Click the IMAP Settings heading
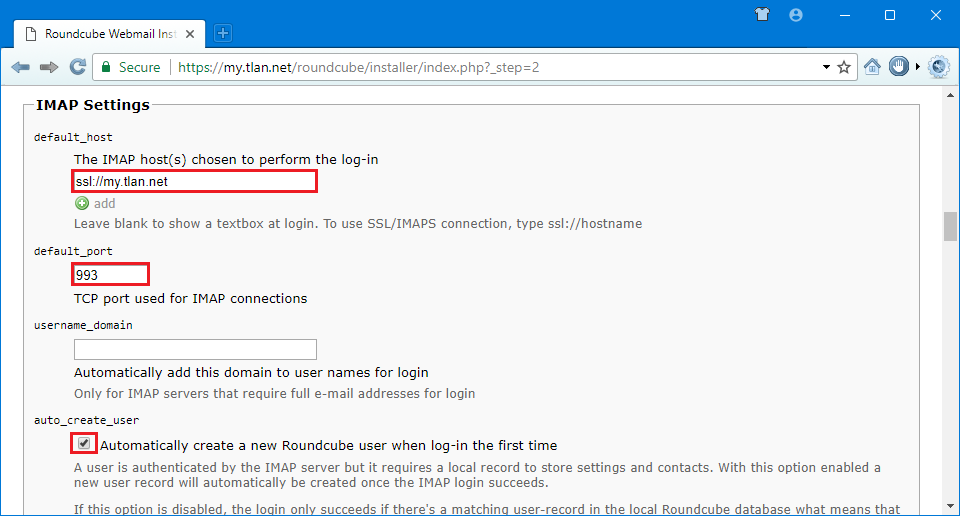The width and height of the screenshot is (960, 516). click(x=92, y=105)
